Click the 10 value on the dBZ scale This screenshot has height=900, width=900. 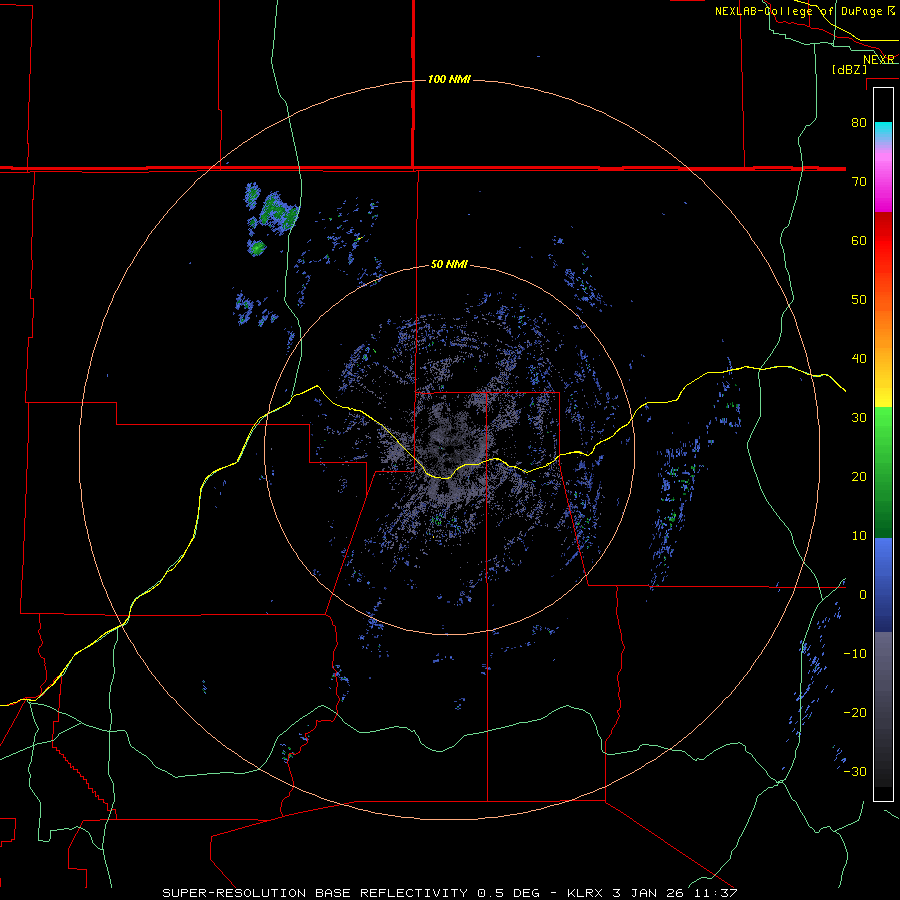coord(859,536)
